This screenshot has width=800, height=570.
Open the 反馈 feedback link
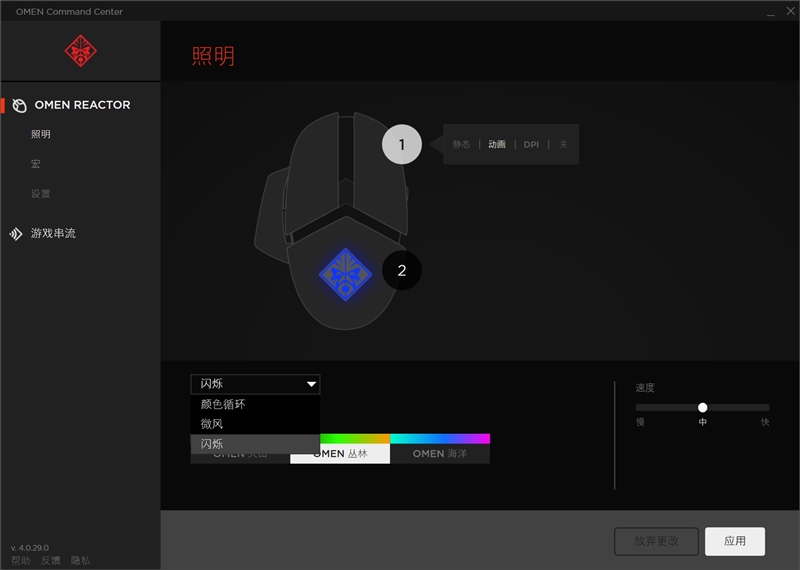click(x=51, y=561)
